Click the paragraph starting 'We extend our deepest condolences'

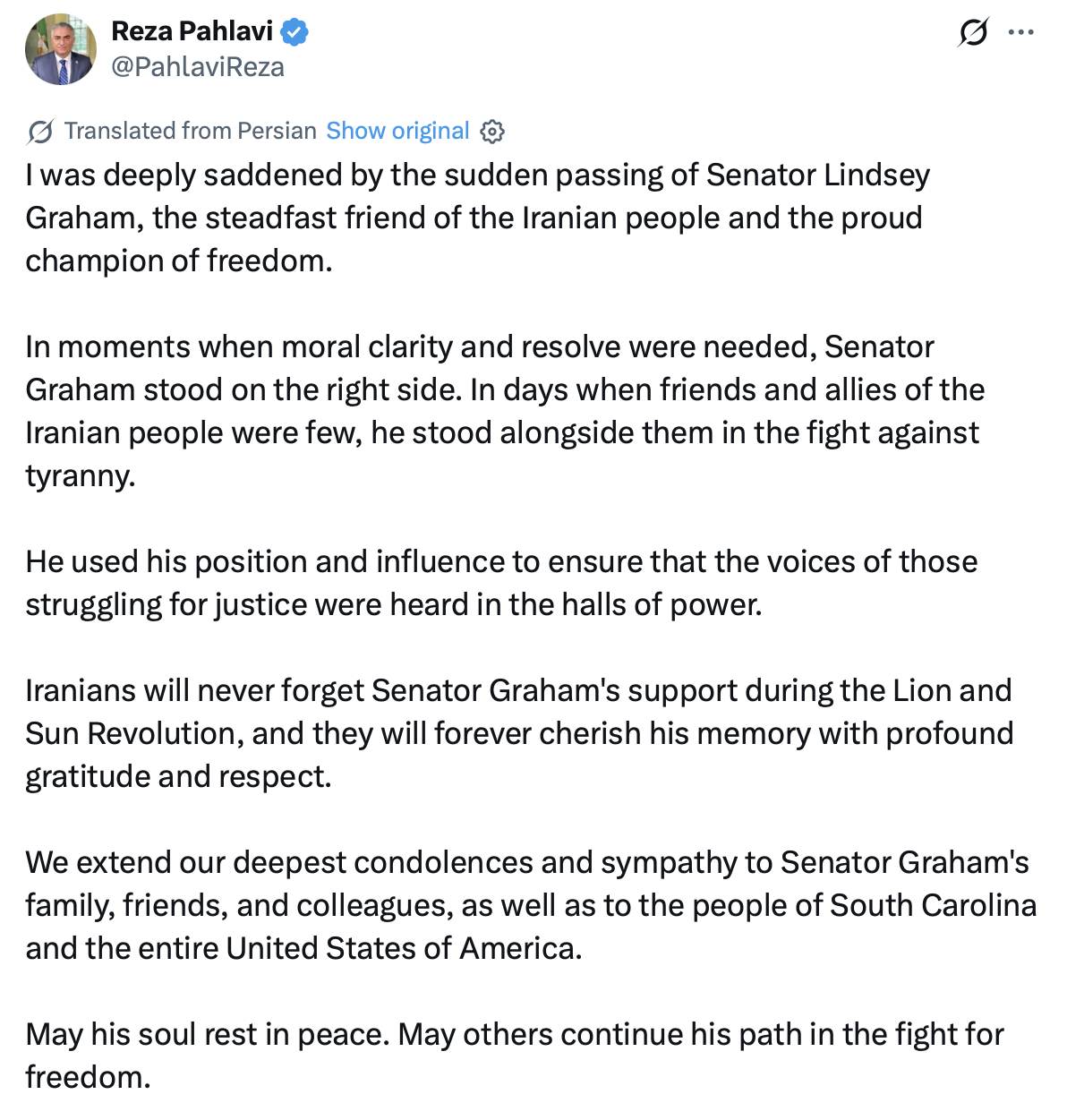click(x=531, y=905)
